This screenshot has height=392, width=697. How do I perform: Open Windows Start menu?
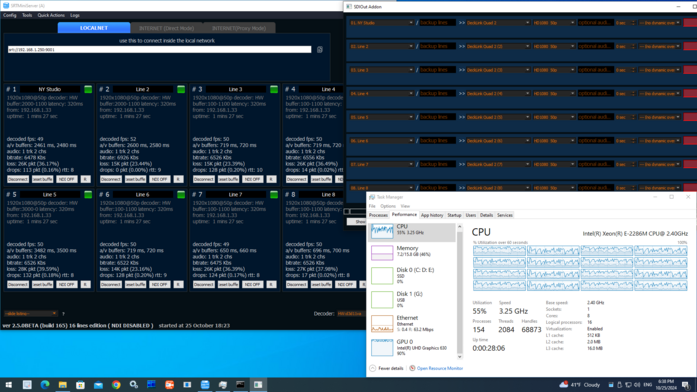coord(8,385)
